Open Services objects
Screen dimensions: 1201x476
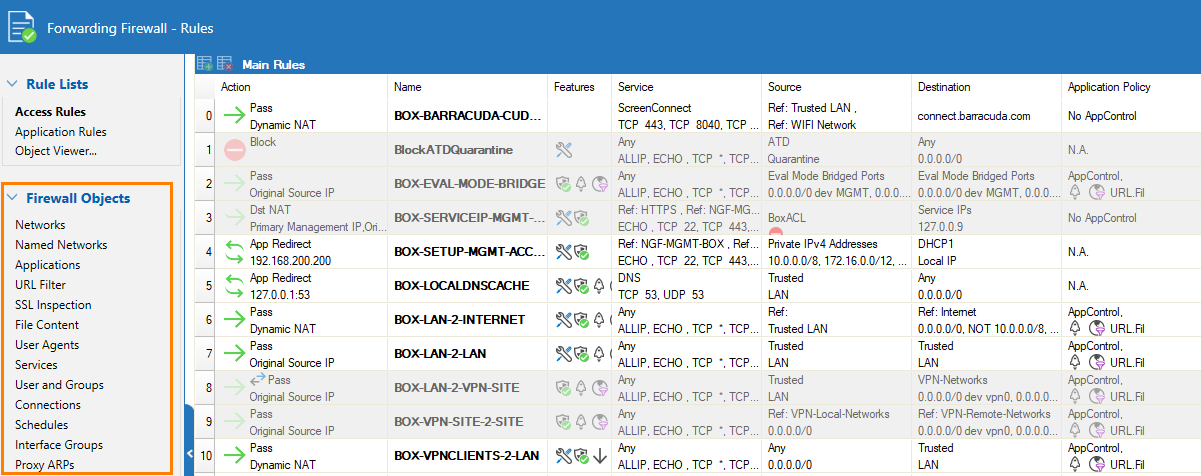[x=36, y=365]
